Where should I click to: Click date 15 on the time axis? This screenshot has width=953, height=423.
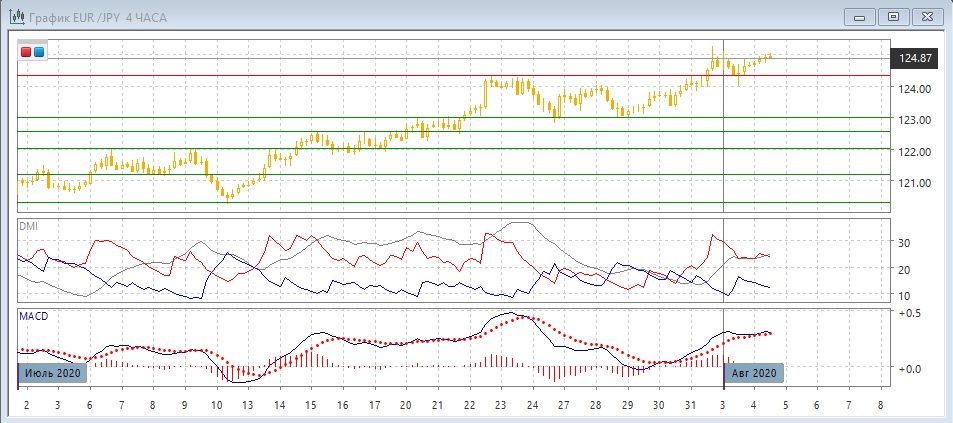[311, 406]
